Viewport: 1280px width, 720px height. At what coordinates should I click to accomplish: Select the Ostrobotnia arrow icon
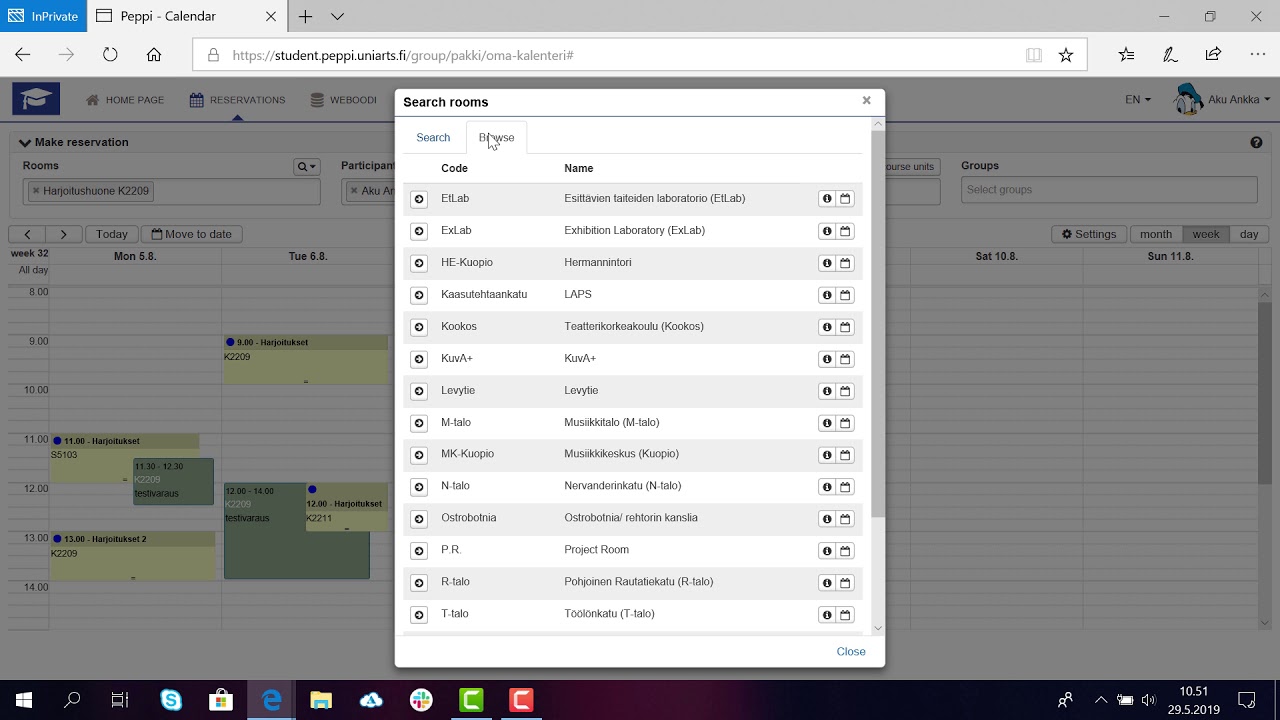point(419,519)
